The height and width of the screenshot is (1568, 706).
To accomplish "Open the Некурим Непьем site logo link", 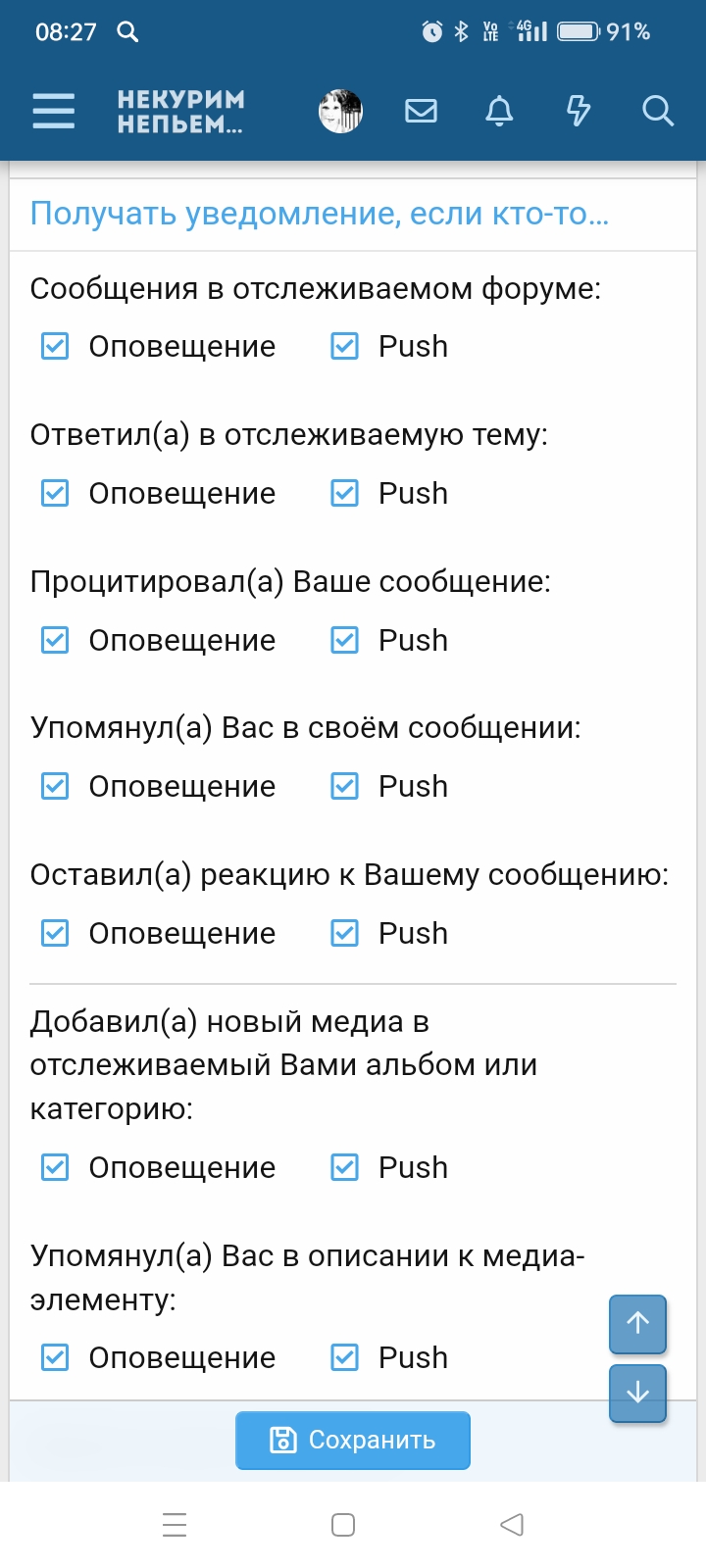I will tap(180, 112).
